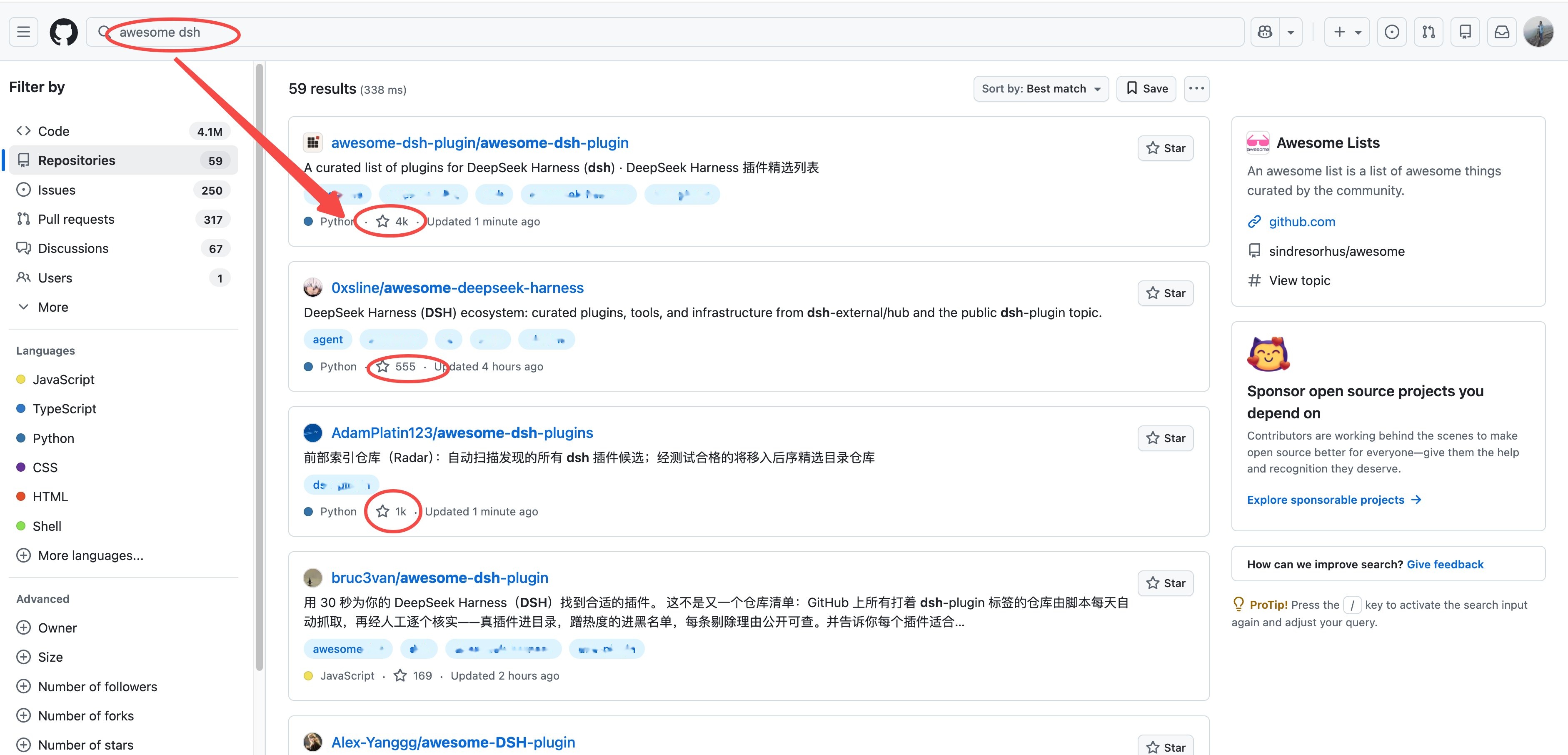Open the user profile avatar menu

[x=1538, y=32]
